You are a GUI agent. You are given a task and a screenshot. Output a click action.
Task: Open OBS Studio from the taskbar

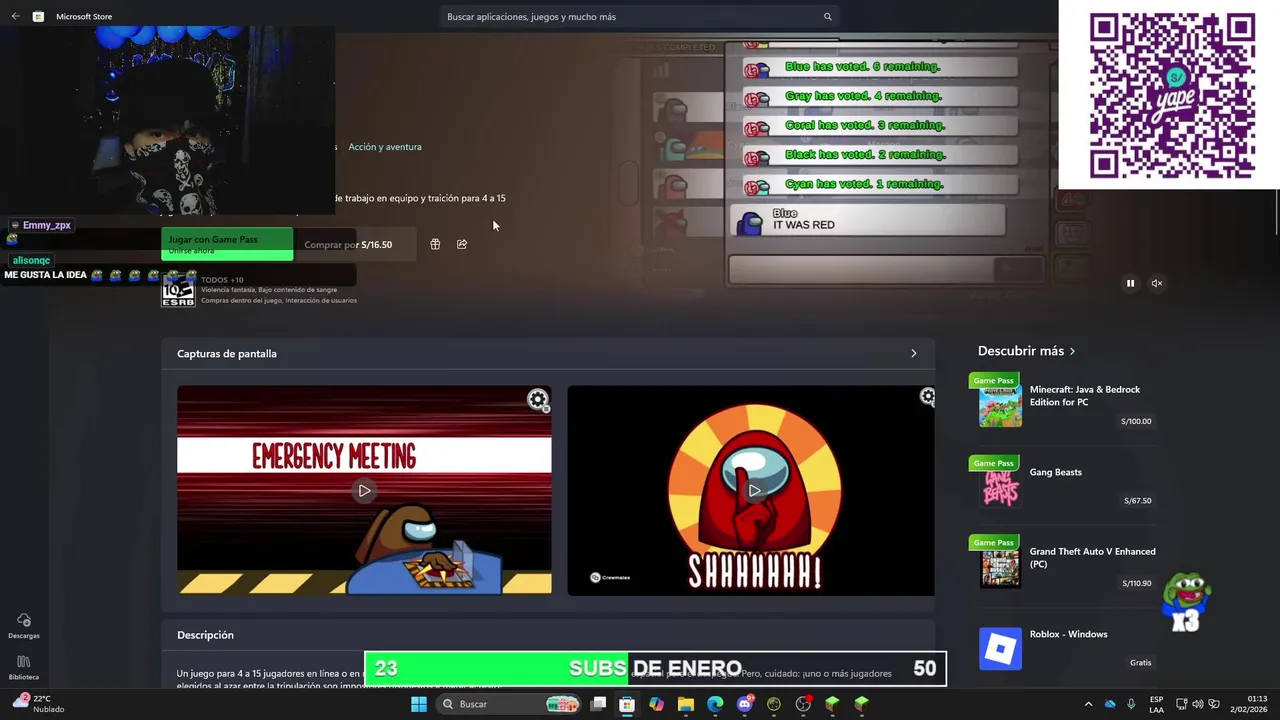pos(803,704)
